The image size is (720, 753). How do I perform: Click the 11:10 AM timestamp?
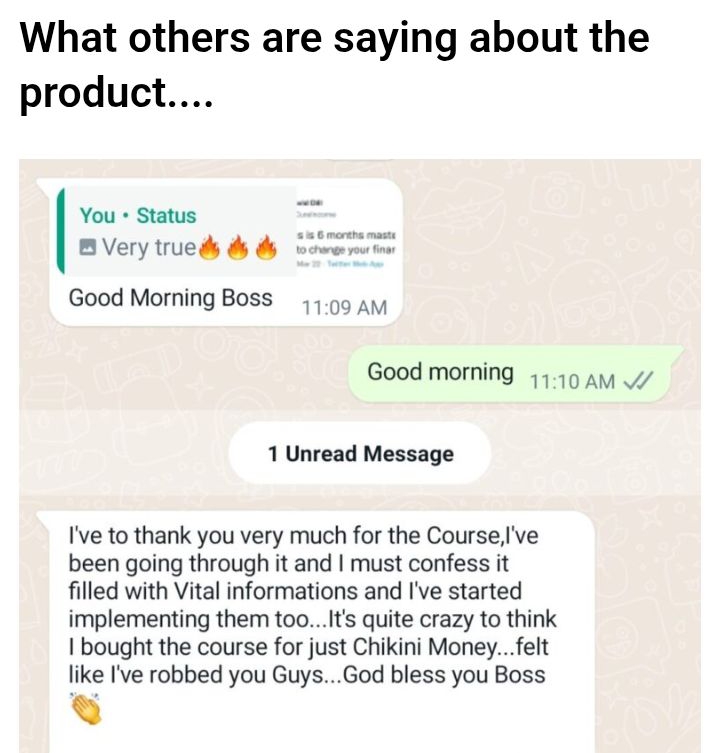[572, 382]
